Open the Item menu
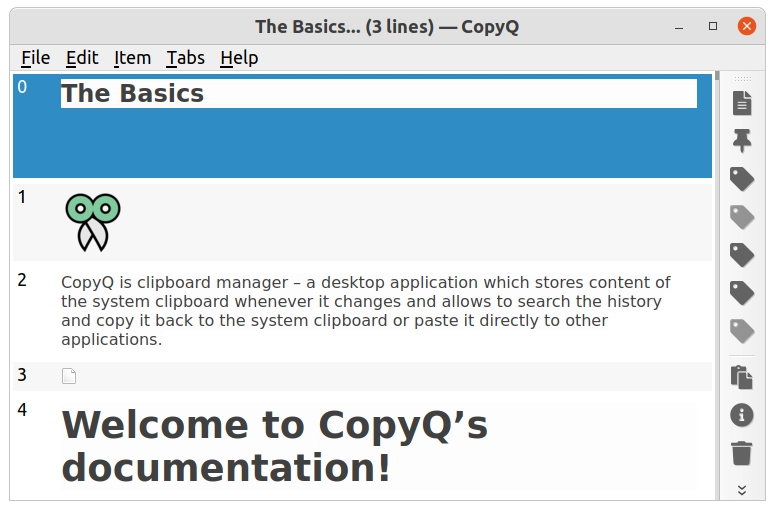This screenshot has width=775, height=510. tap(132, 58)
